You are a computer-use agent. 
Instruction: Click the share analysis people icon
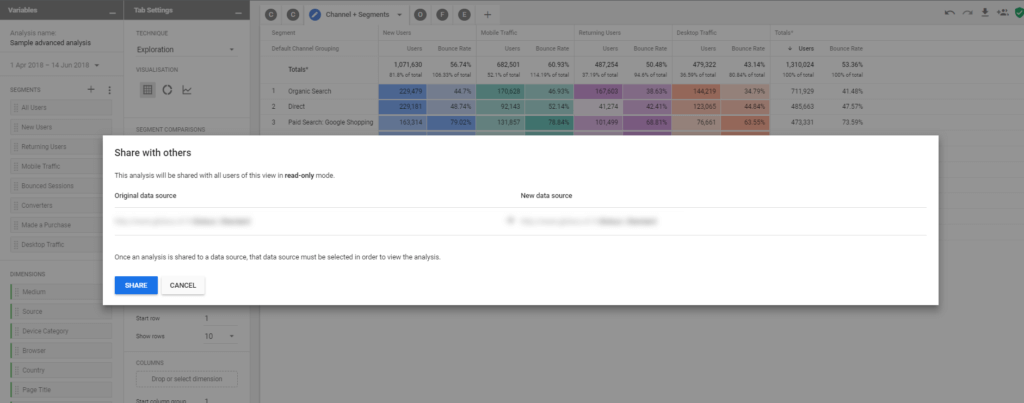(1001, 14)
